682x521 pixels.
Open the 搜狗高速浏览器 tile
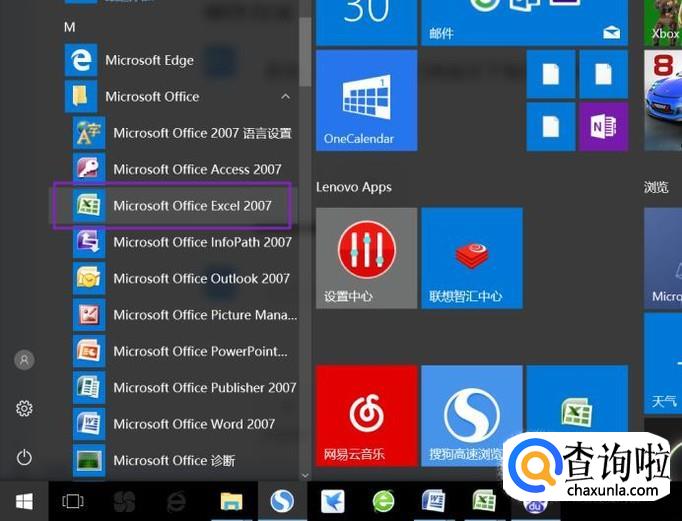point(472,416)
